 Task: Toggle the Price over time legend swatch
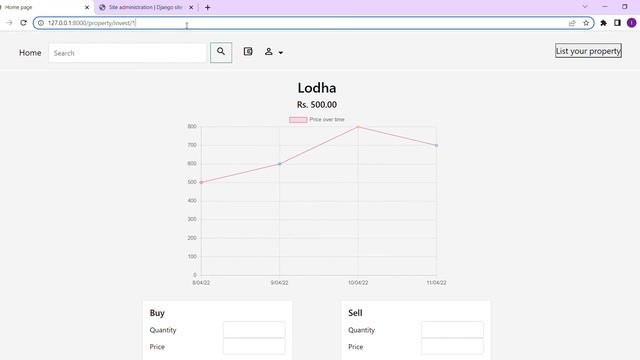[298, 120]
